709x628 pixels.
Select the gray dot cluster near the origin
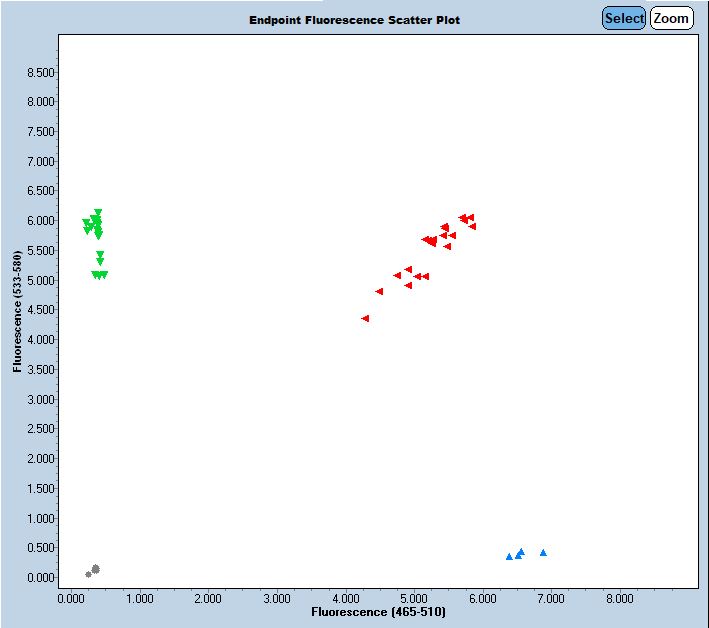point(94,569)
